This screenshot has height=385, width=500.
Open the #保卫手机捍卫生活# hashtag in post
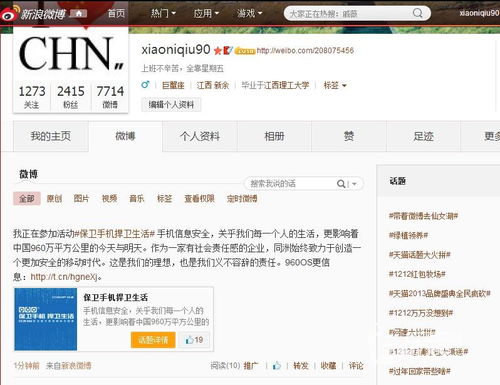[x=115, y=234]
